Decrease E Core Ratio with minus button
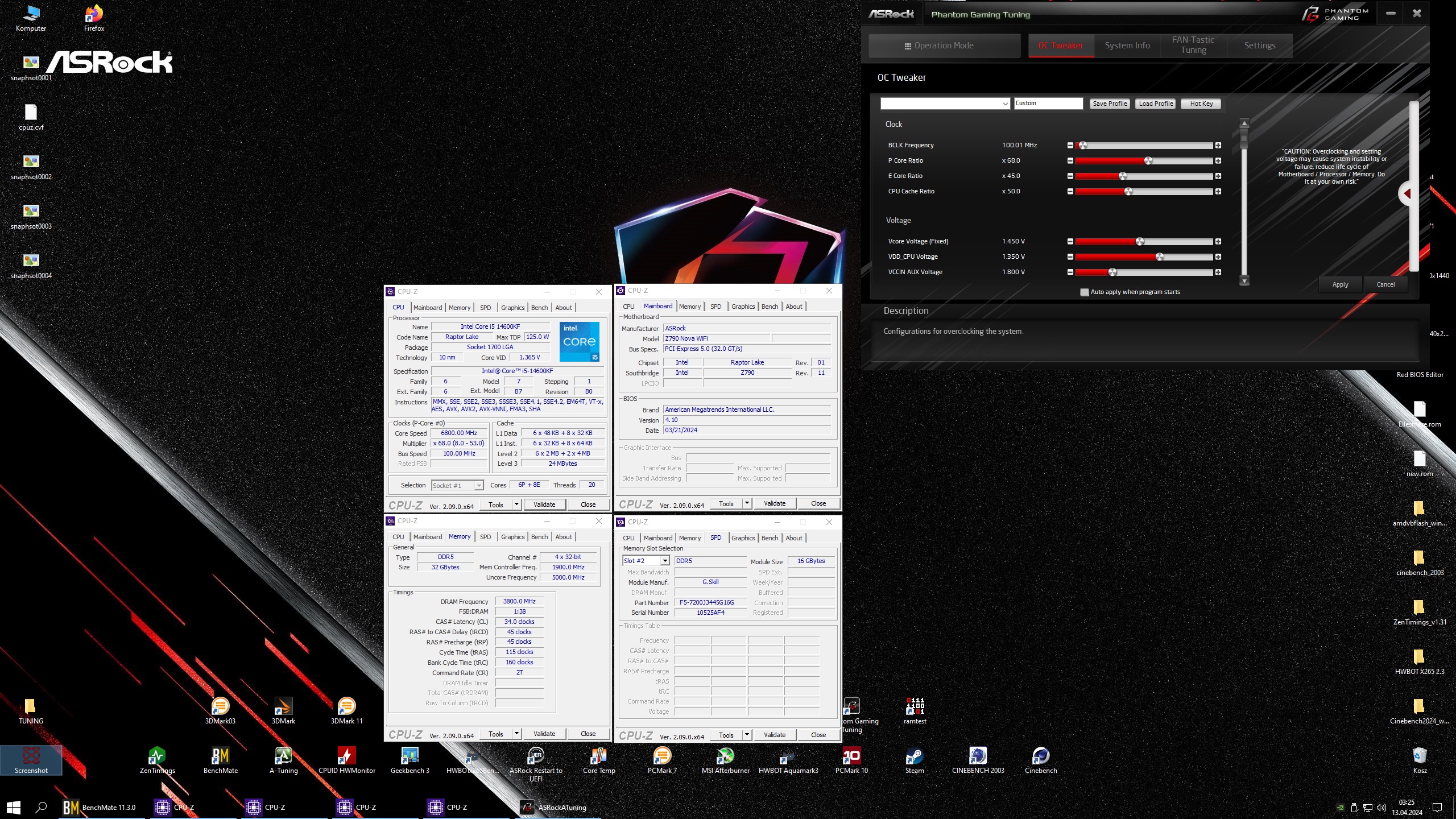The height and width of the screenshot is (819, 1456). 1070,176
